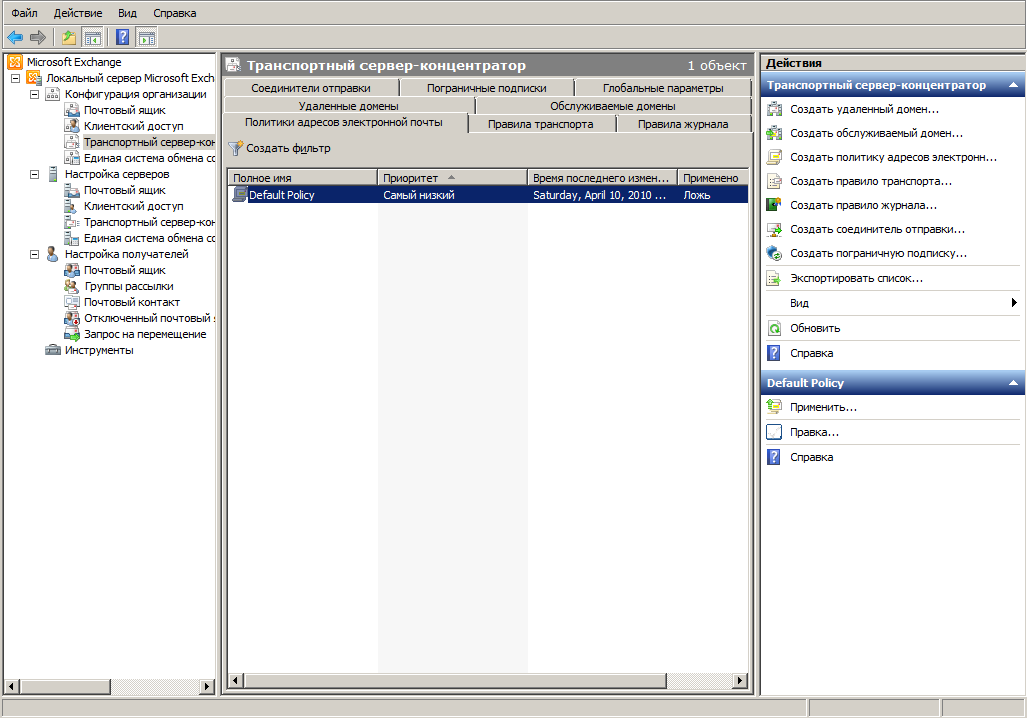Open the Вид submenu arrow
Image resolution: width=1027 pixels, height=718 pixels.
coord(1014,303)
